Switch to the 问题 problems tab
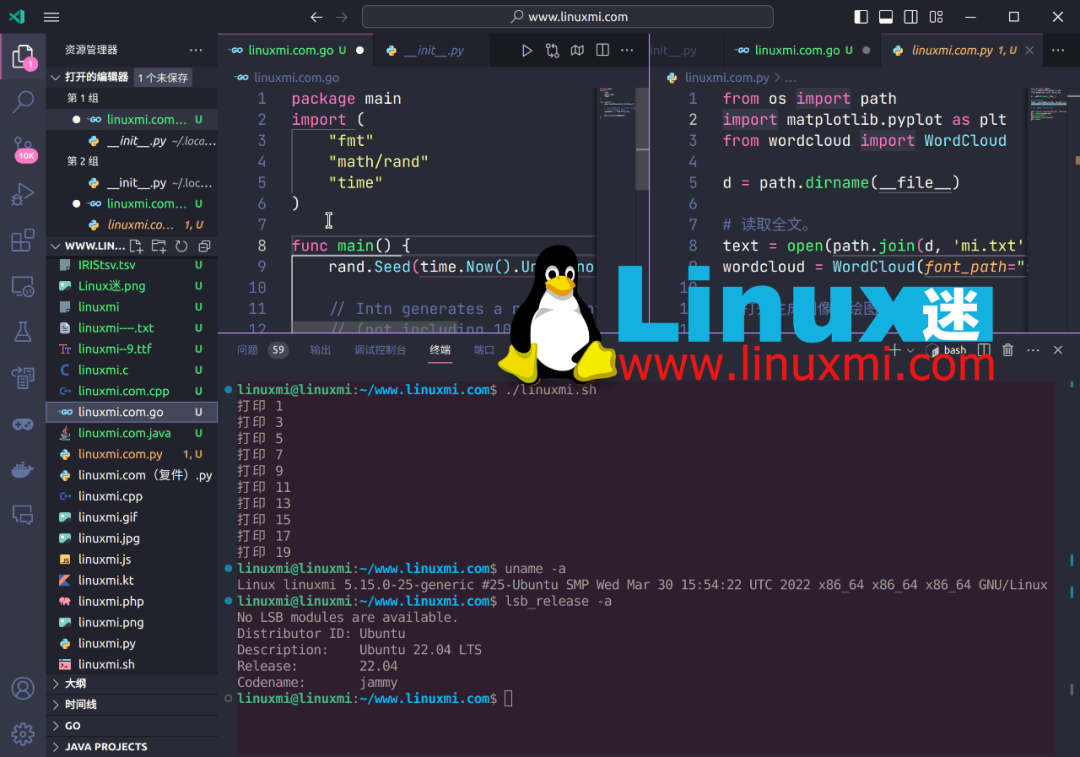Screen dimensions: 1080x757 [247, 350]
